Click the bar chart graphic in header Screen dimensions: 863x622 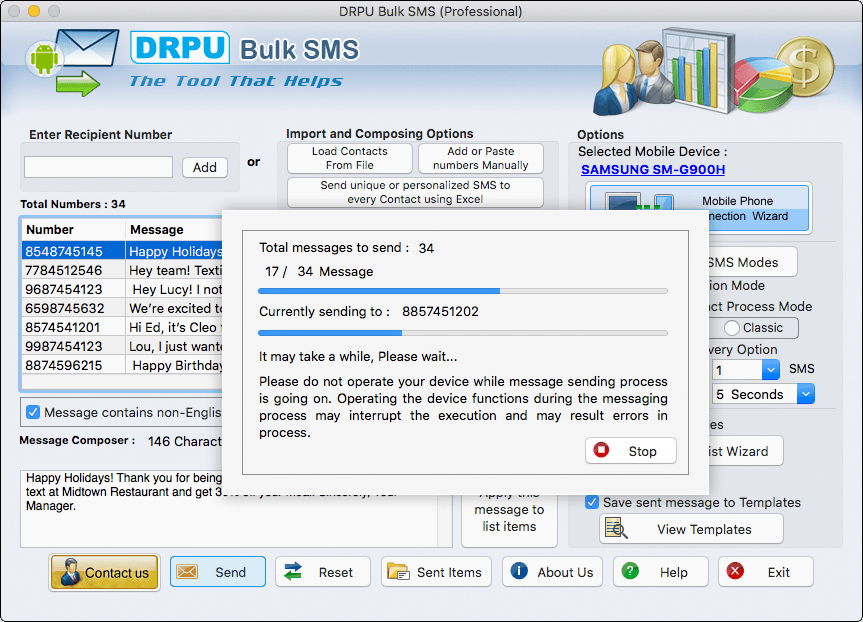tap(698, 68)
